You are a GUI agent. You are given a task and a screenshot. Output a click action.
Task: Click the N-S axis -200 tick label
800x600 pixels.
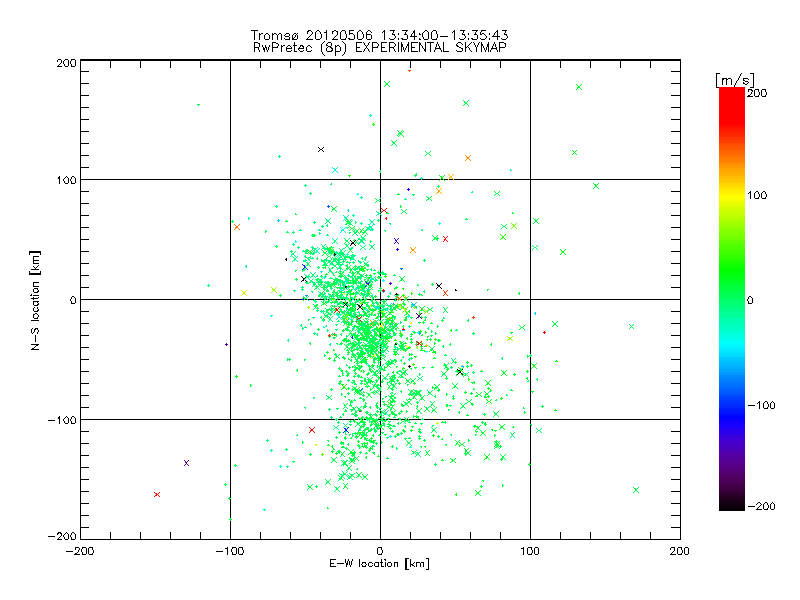click(62, 536)
